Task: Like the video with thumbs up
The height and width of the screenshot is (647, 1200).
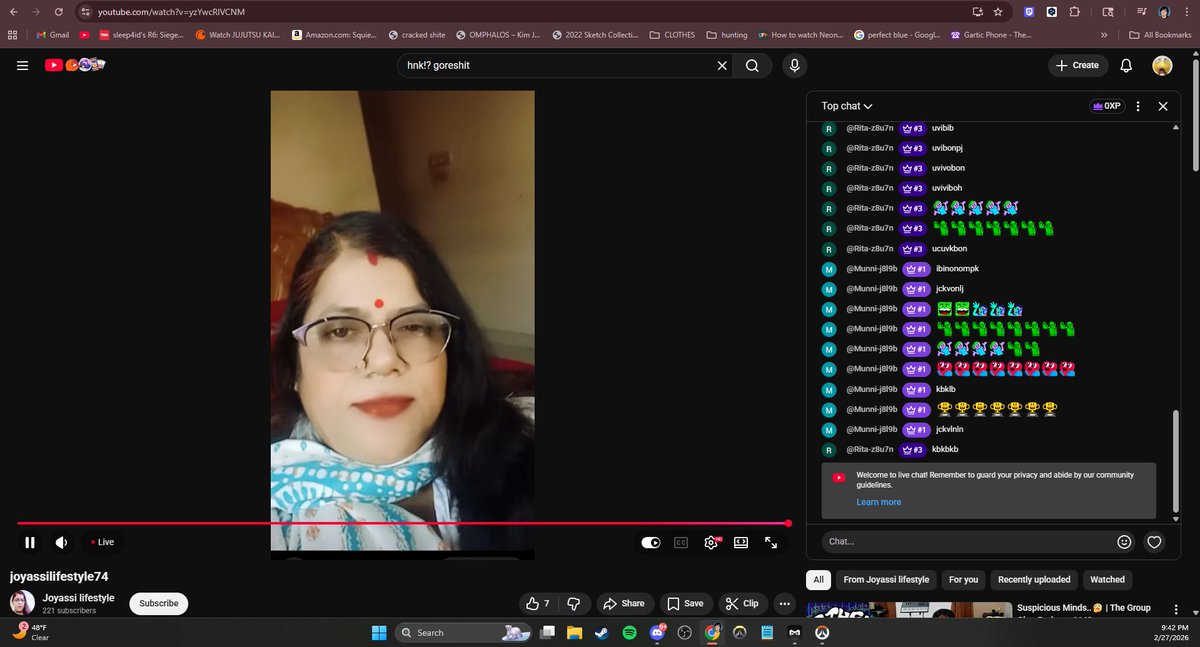Action: tap(537, 603)
